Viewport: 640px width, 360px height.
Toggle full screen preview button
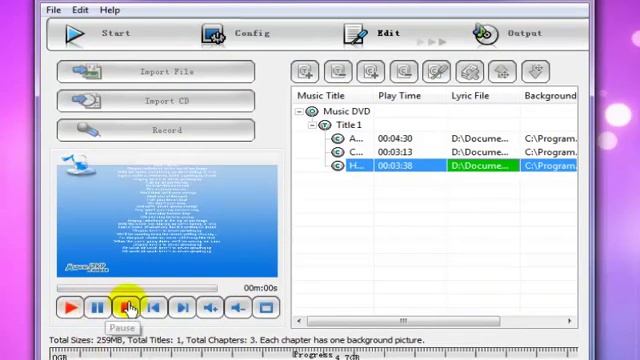[266, 307]
